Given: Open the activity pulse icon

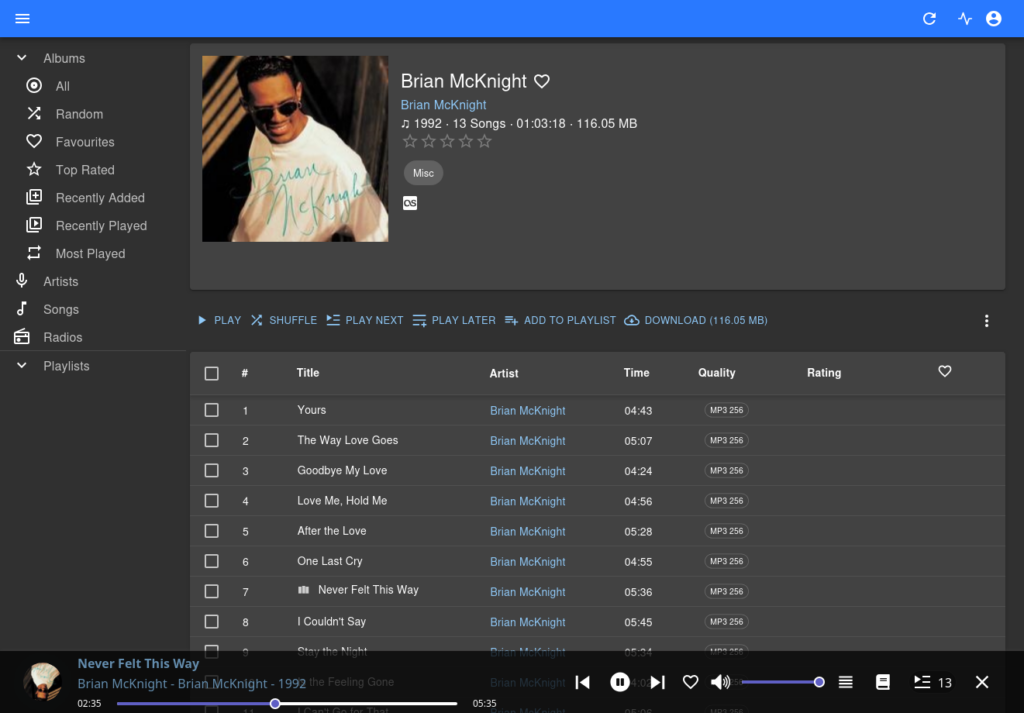Looking at the screenshot, I should [x=965, y=18].
